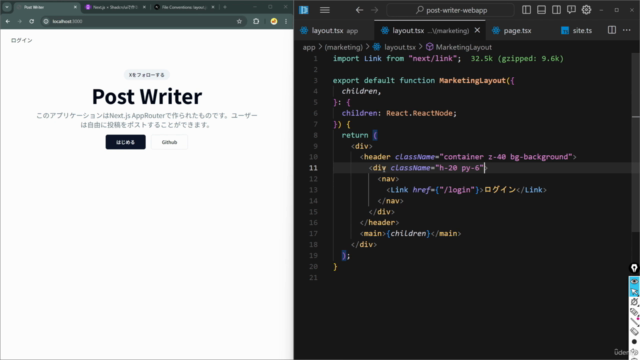The height and width of the screenshot is (360, 640).
Task: Open the Chrome three-dot menu
Action: pyautogui.click(x=286, y=21)
